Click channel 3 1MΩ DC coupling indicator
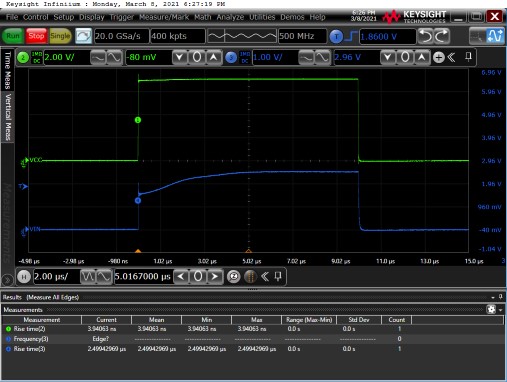This screenshot has width=507, height=382. point(245,58)
